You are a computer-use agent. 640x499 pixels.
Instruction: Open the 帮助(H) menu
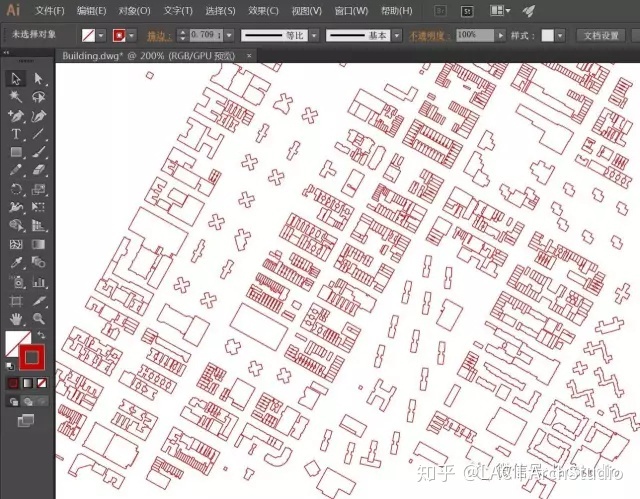pos(396,11)
